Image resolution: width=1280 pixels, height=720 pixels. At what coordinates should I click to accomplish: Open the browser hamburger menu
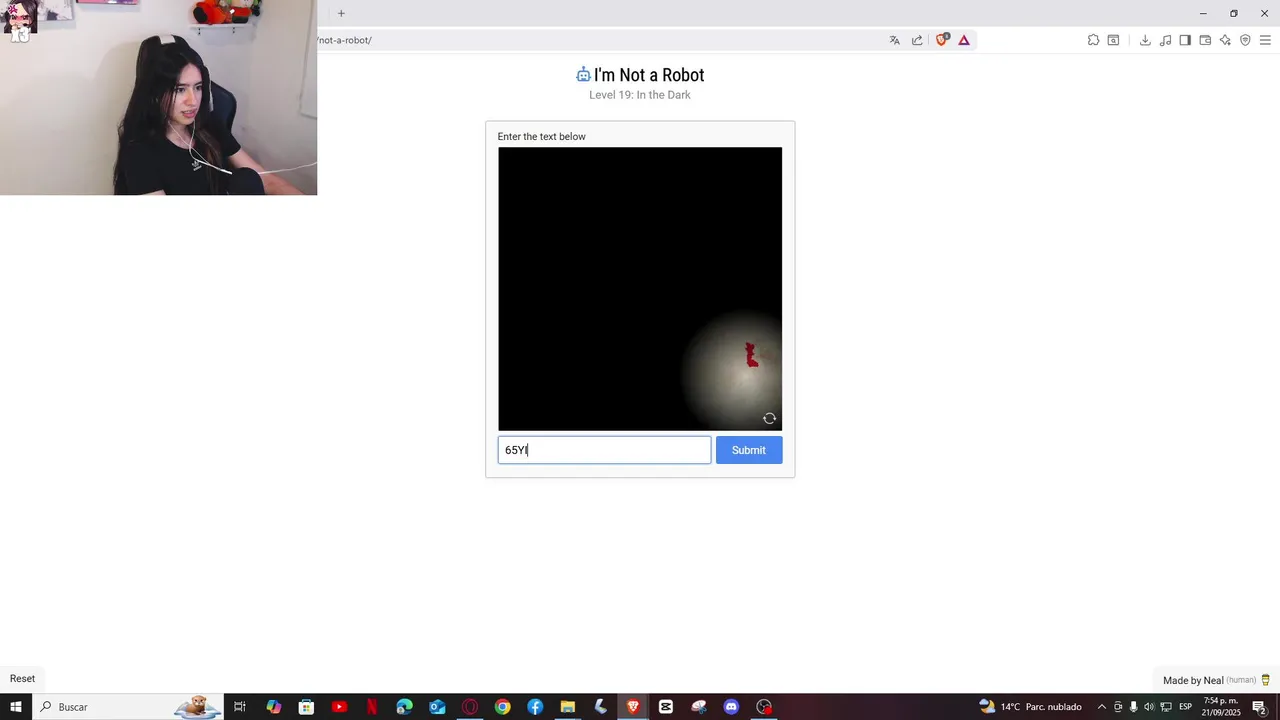tap(1265, 40)
